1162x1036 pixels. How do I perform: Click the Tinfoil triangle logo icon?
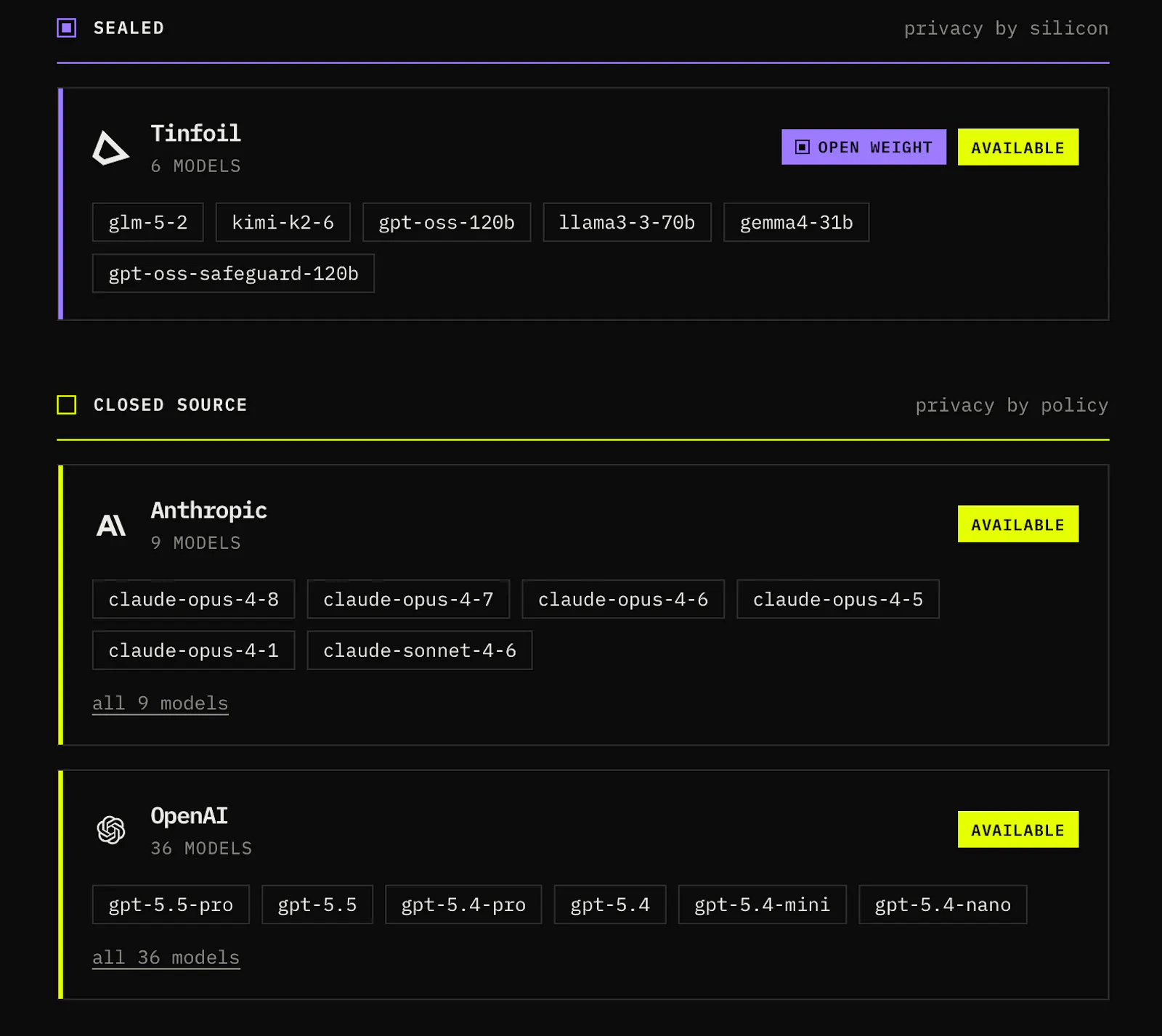point(110,148)
